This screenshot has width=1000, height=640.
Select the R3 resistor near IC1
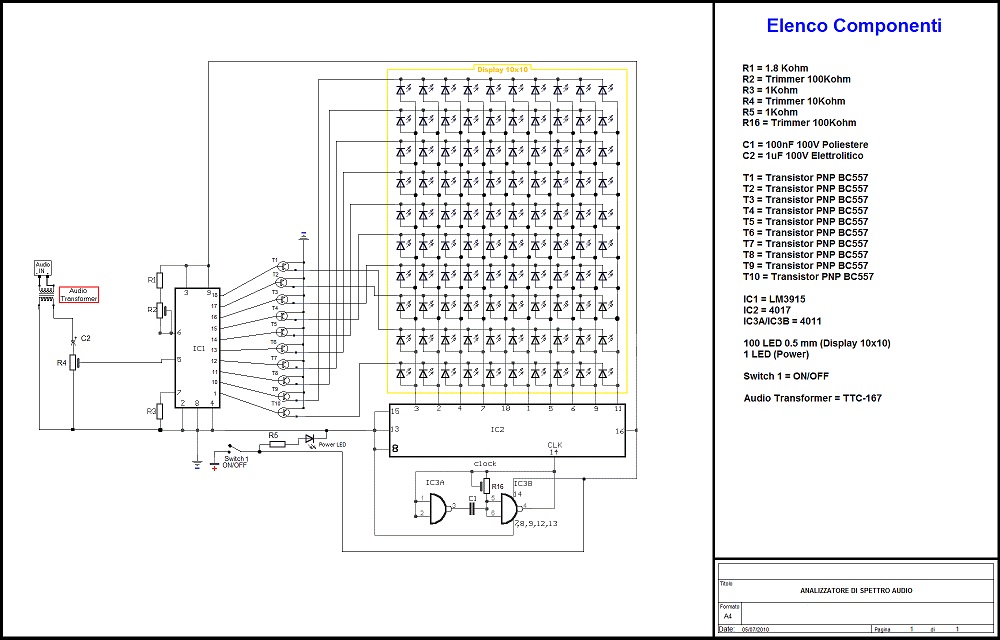(160, 411)
